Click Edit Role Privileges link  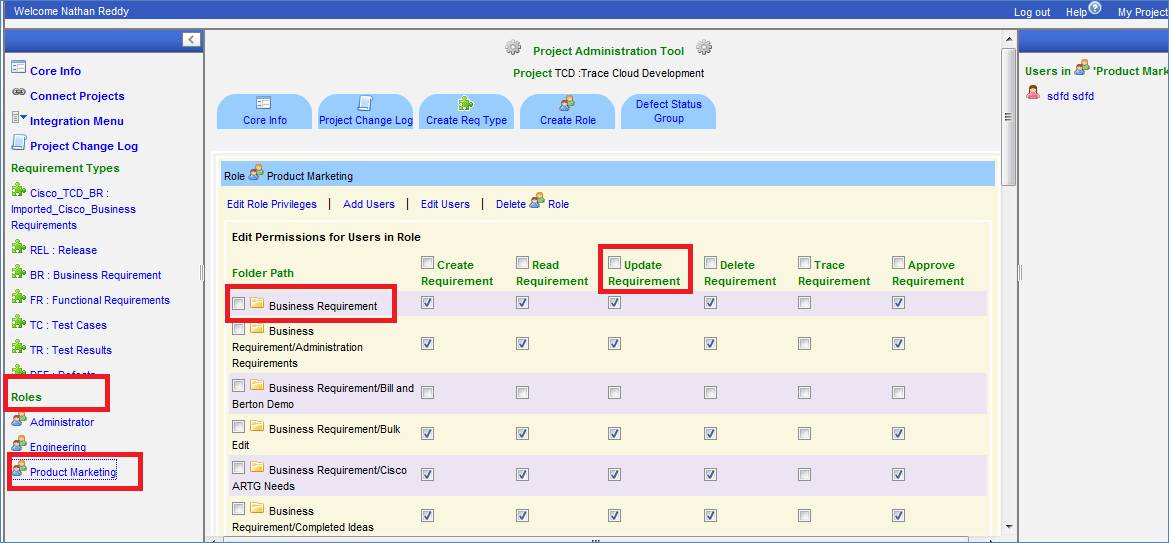271,204
